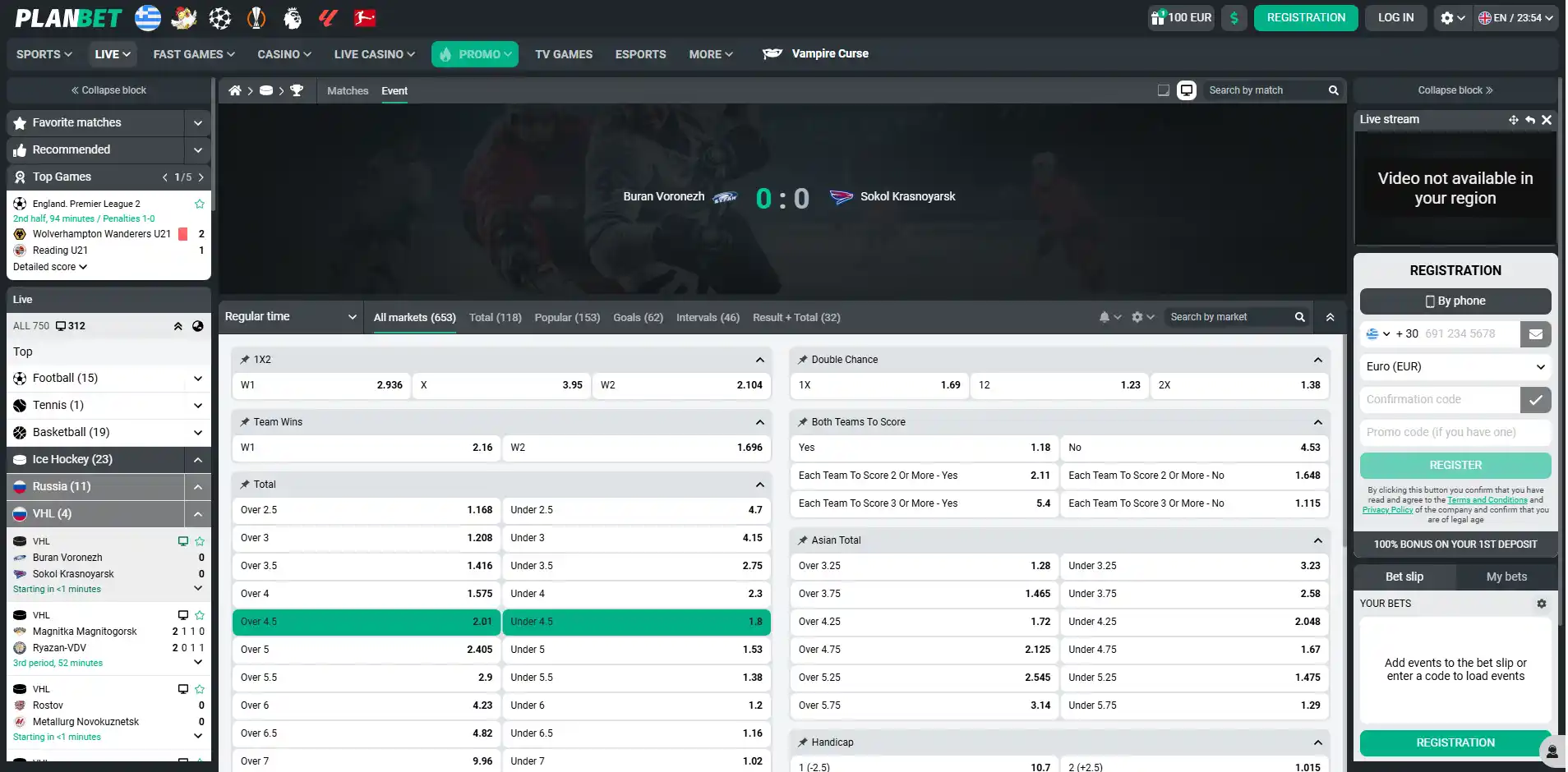Click the stream monitor icon for Magnitka Magnitogorsk match
1568x772 pixels.
[183, 615]
